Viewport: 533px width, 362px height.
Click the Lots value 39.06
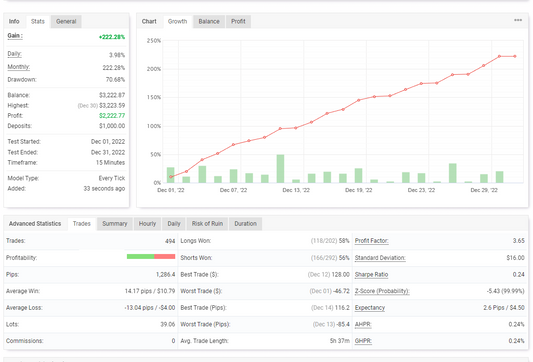pyautogui.click(x=168, y=324)
